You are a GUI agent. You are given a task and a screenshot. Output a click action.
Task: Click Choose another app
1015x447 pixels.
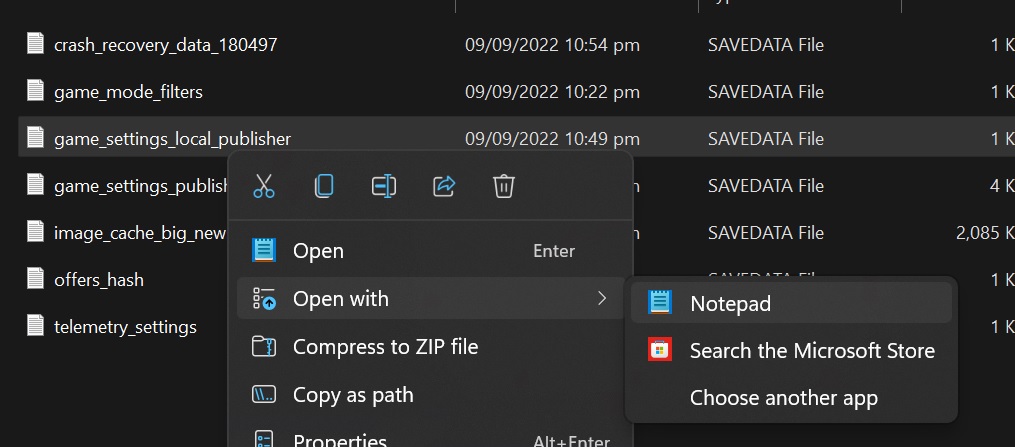[783, 398]
